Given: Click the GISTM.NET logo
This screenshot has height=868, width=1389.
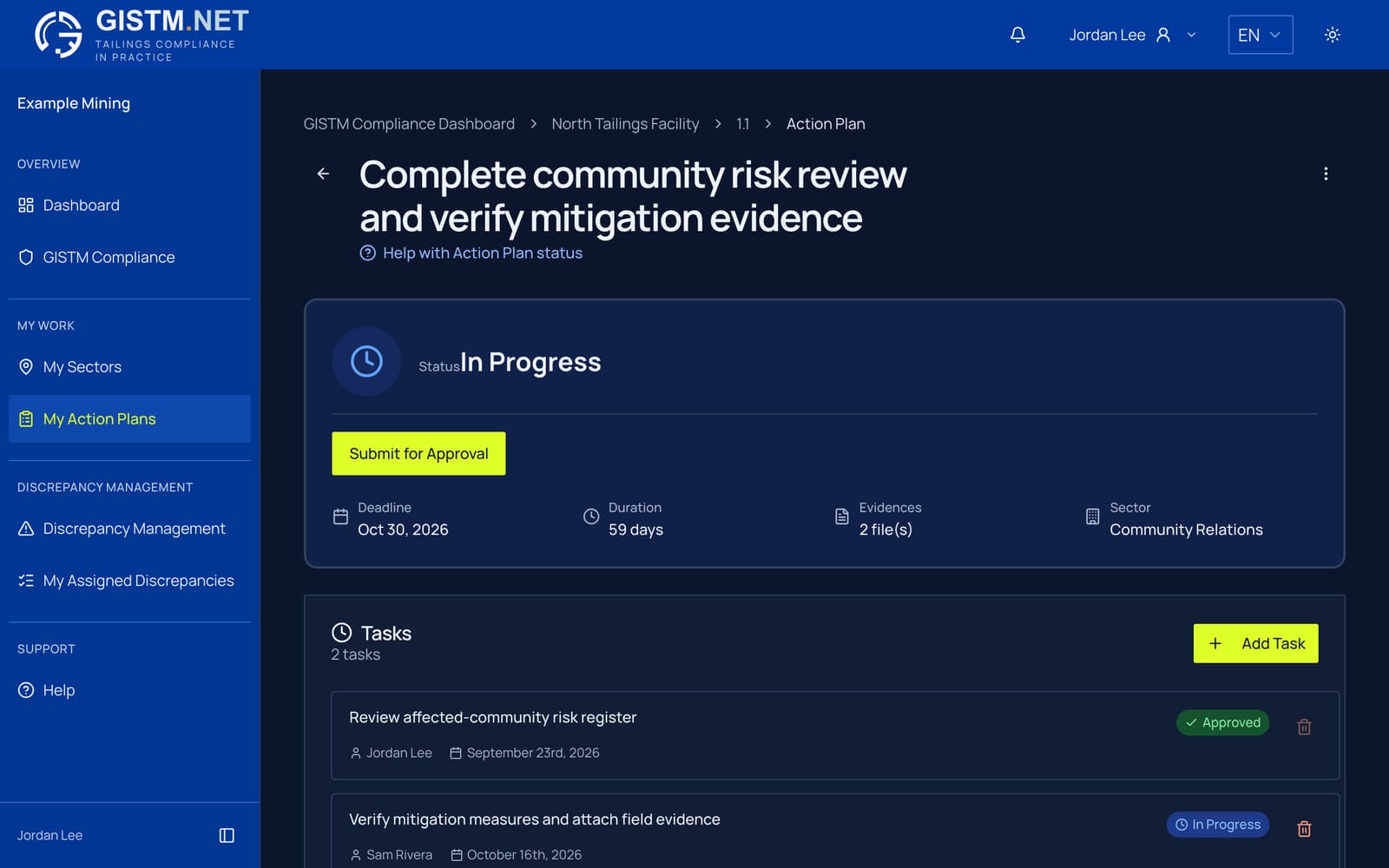Looking at the screenshot, I should point(142,35).
